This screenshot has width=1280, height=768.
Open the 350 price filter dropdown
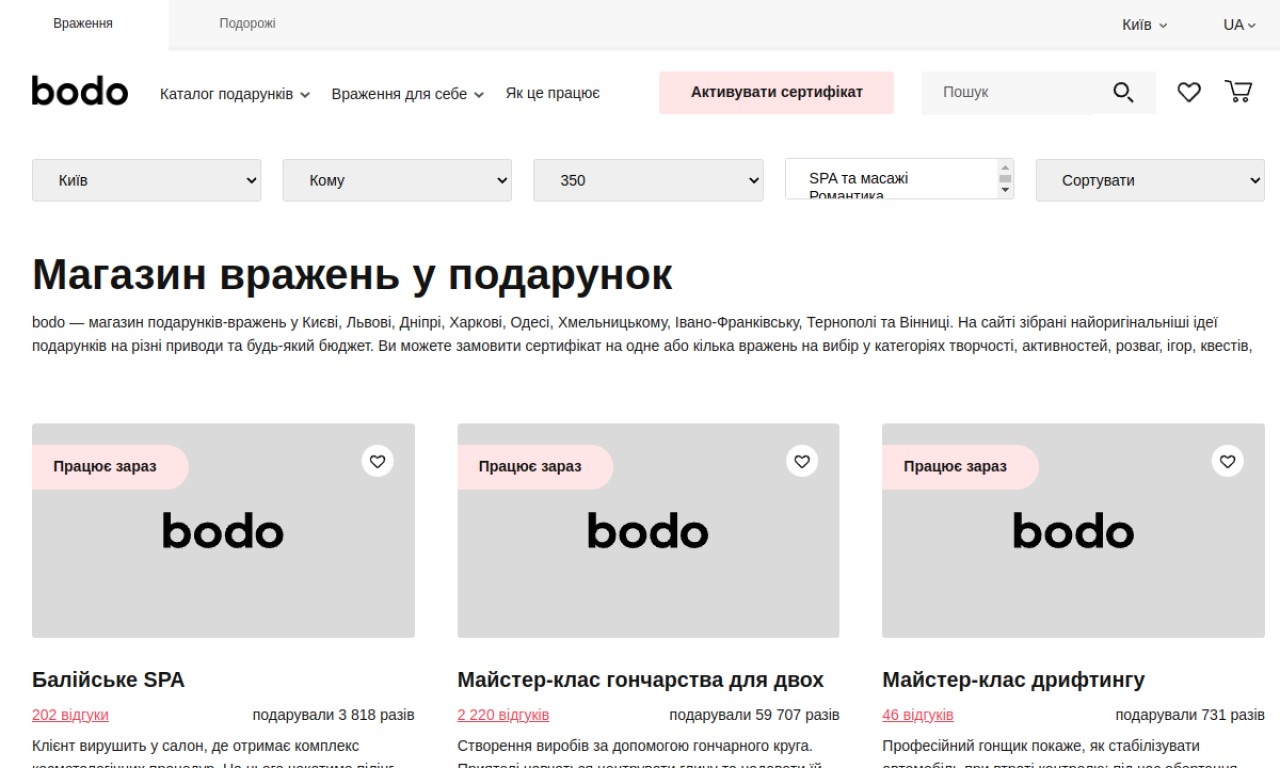pos(648,180)
